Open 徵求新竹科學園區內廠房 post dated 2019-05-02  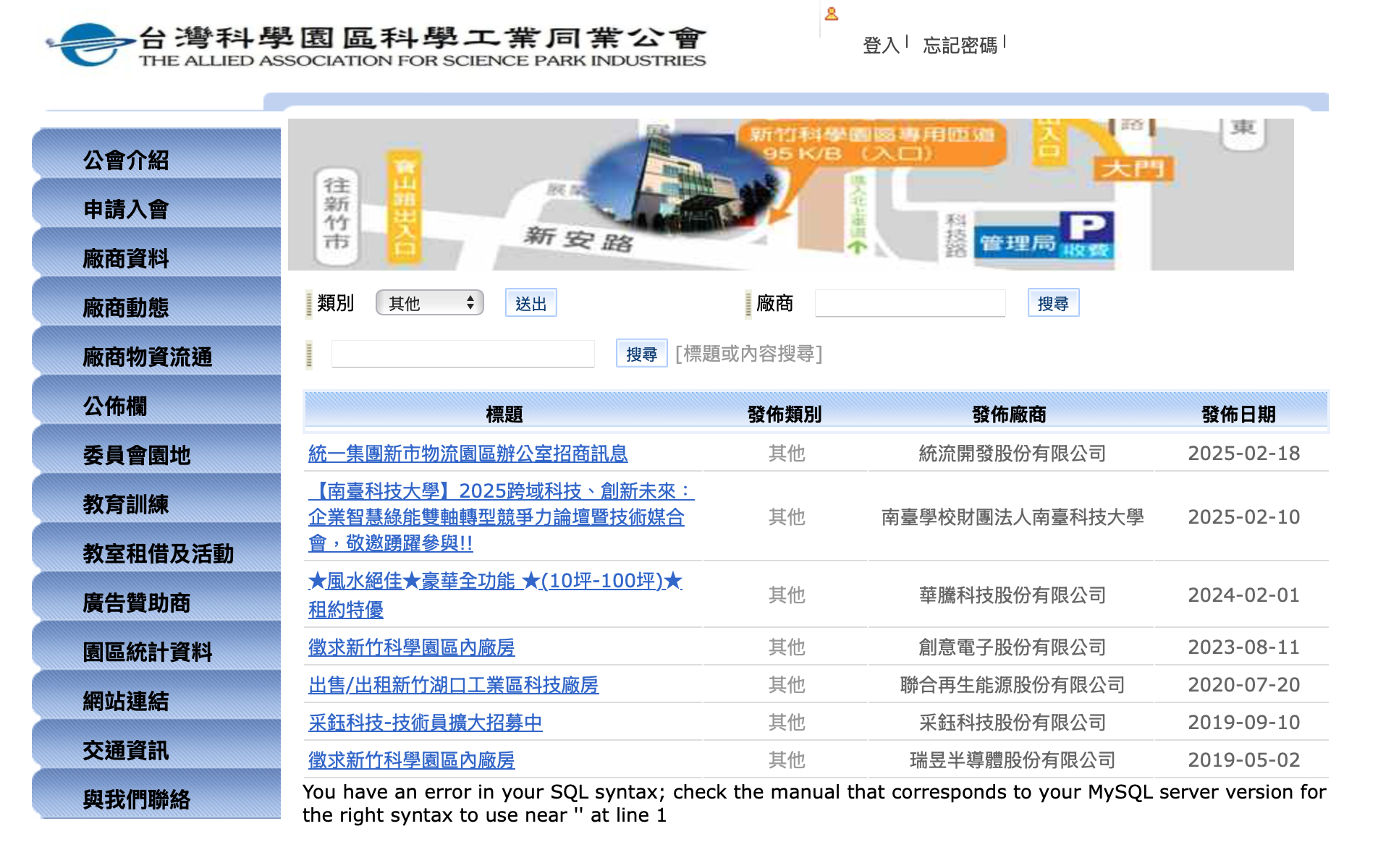point(411,760)
